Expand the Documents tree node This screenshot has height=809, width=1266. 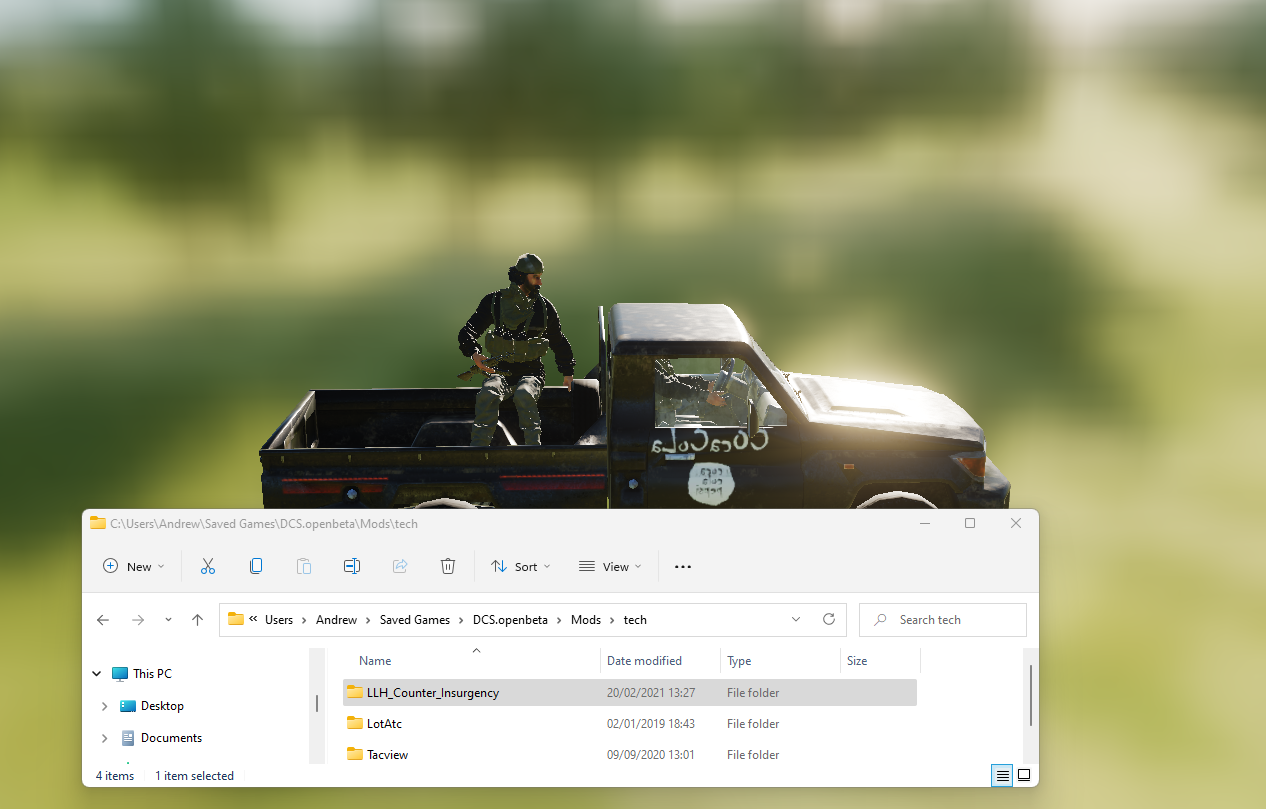click(x=105, y=738)
